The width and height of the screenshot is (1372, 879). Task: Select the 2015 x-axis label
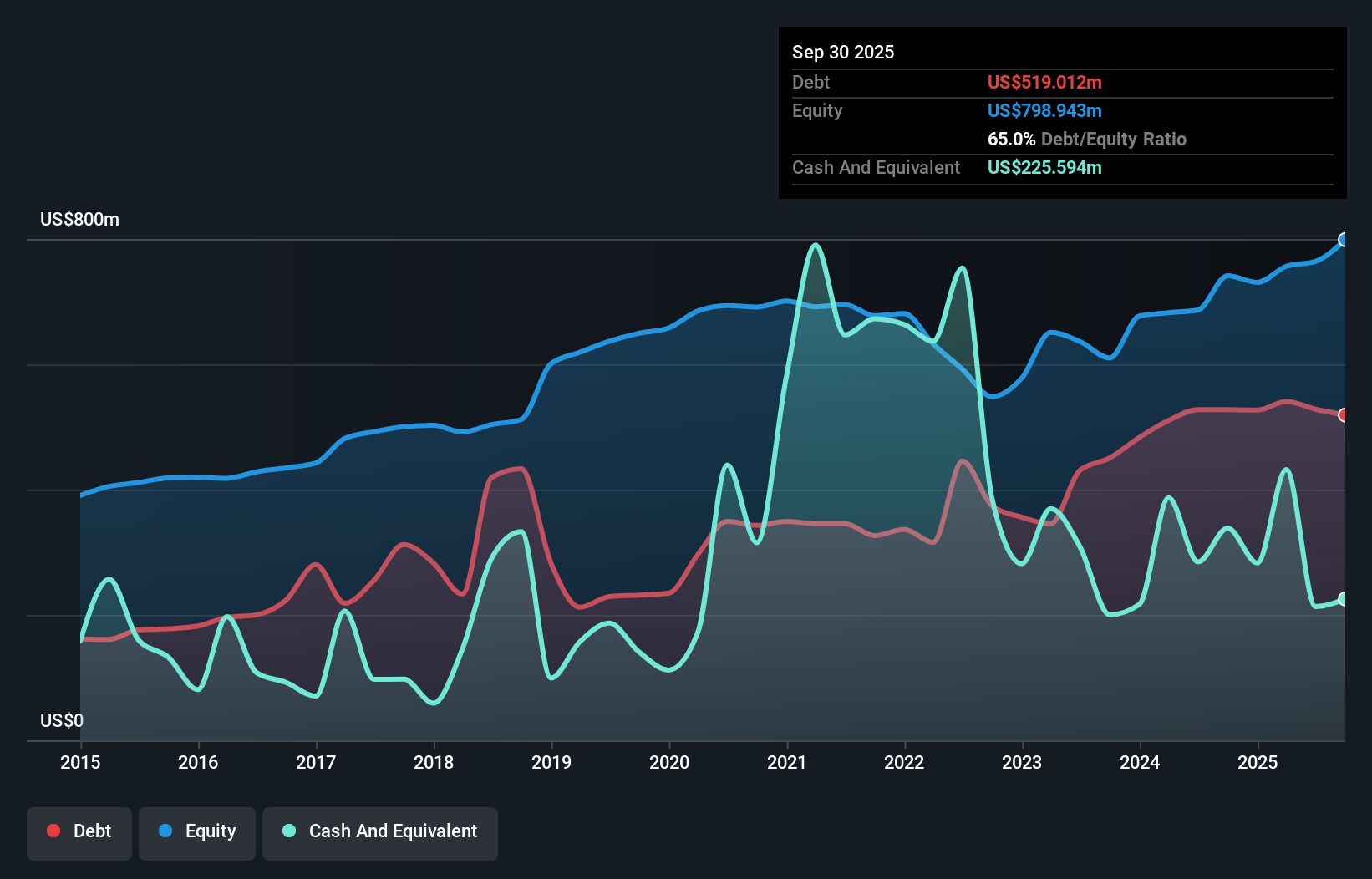pyautogui.click(x=80, y=762)
